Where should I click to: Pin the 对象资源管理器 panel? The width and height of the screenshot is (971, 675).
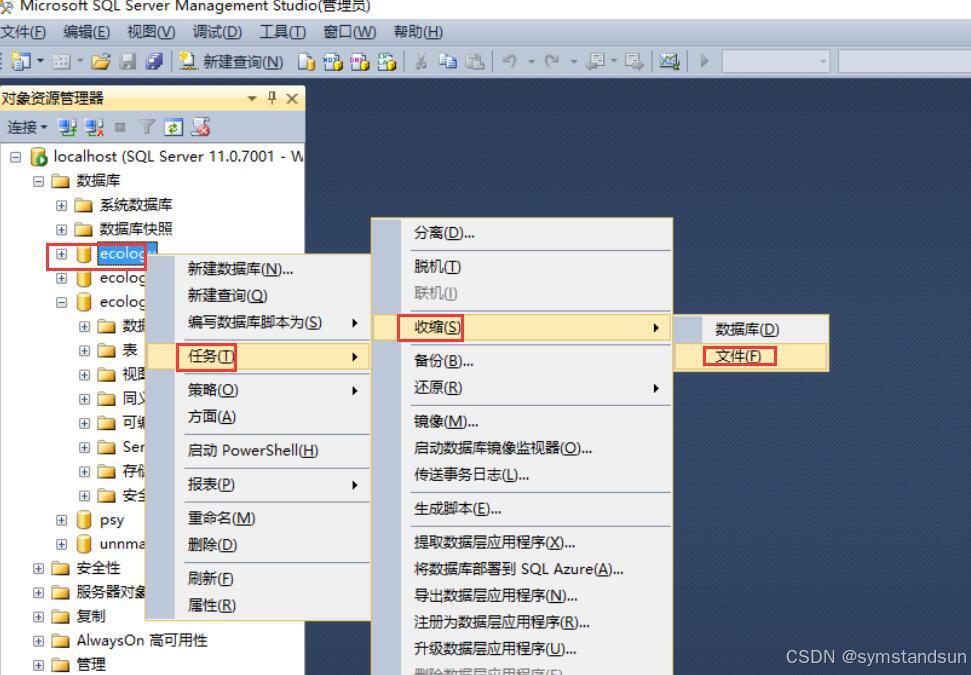pos(272,98)
